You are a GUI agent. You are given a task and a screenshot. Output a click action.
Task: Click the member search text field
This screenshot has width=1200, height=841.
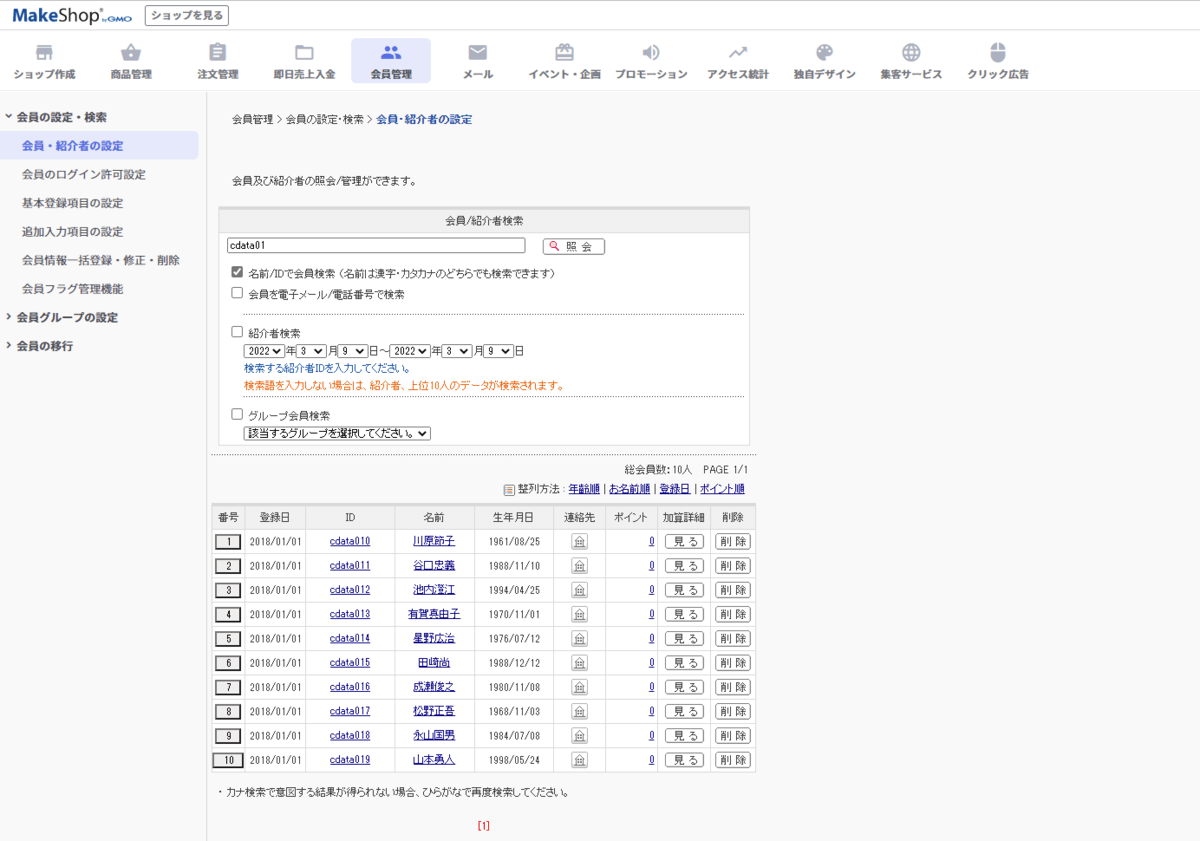376,245
